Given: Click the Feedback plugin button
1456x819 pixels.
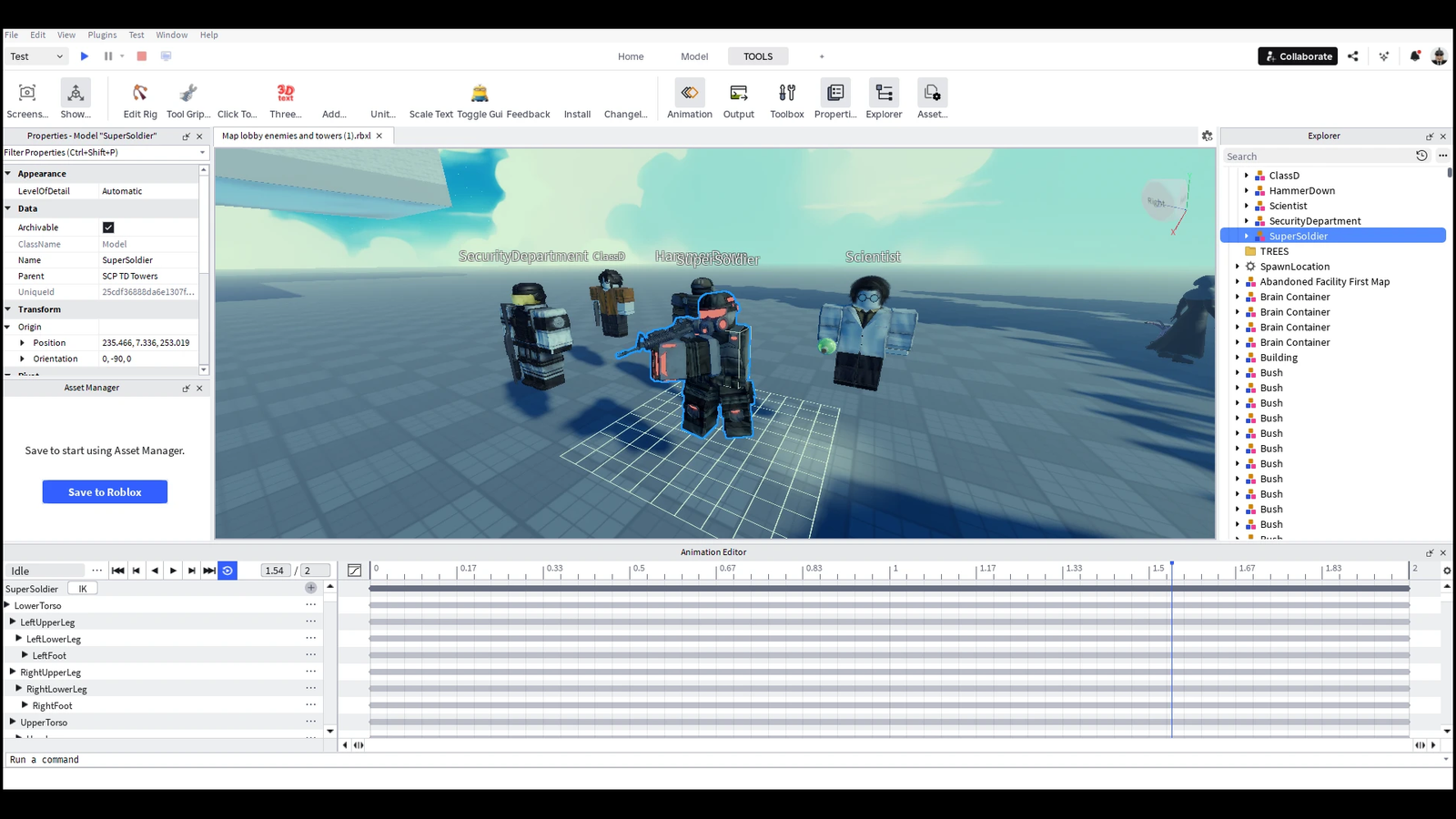Looking at the screenshot, I should pyautogui.click(x=528, y=115).
